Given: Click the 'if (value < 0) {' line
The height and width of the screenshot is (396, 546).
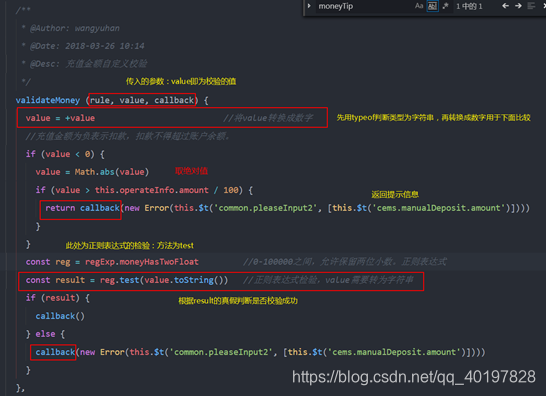Looking at the screenshot, I should click(x=65, y=154).
